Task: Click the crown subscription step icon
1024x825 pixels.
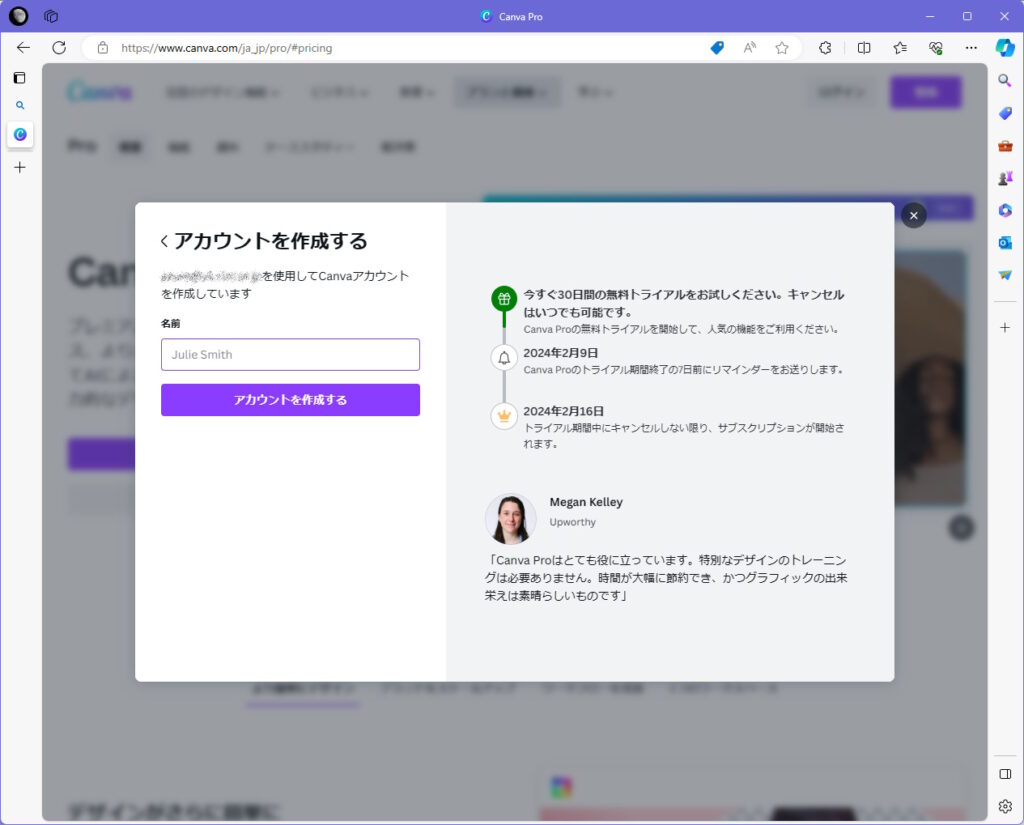Action: (504, 416)
